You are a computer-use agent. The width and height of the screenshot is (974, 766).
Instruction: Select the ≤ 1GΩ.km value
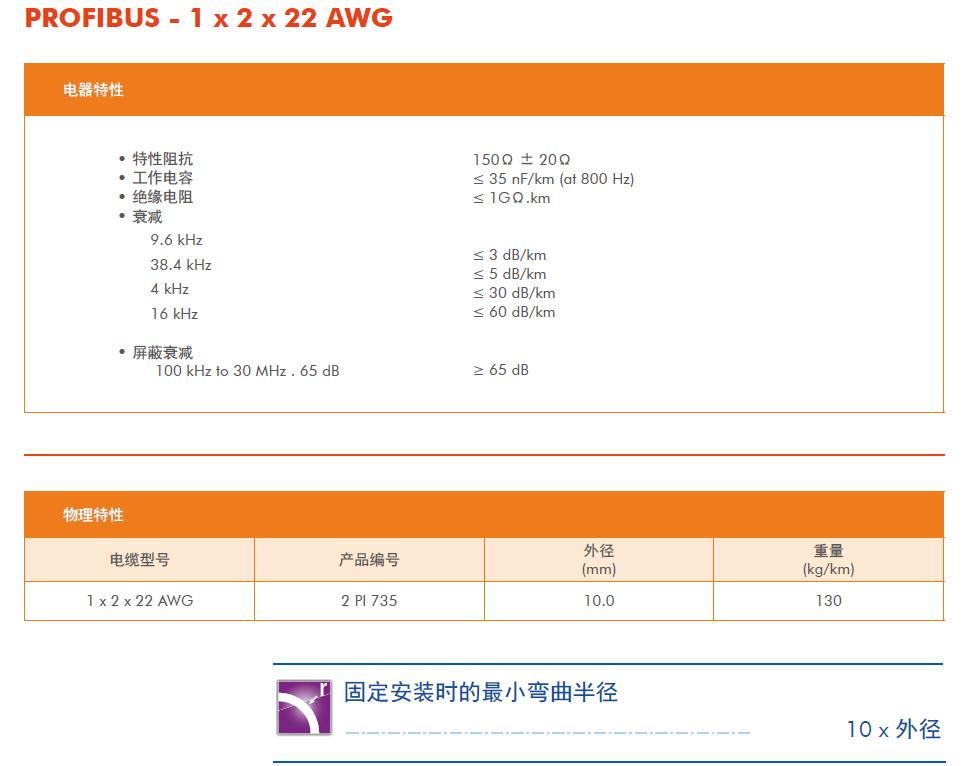tap(512, 198)
